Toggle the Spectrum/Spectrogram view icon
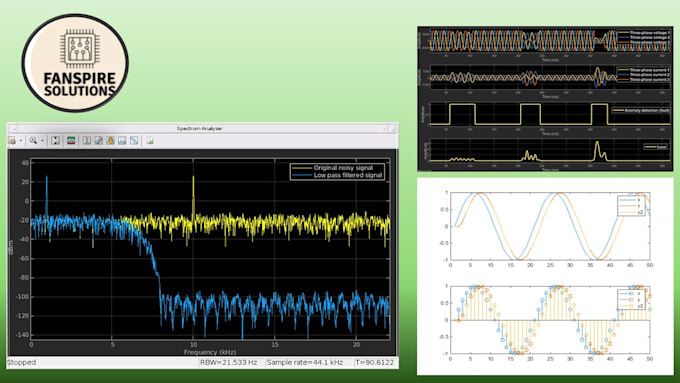 [71, 141]
